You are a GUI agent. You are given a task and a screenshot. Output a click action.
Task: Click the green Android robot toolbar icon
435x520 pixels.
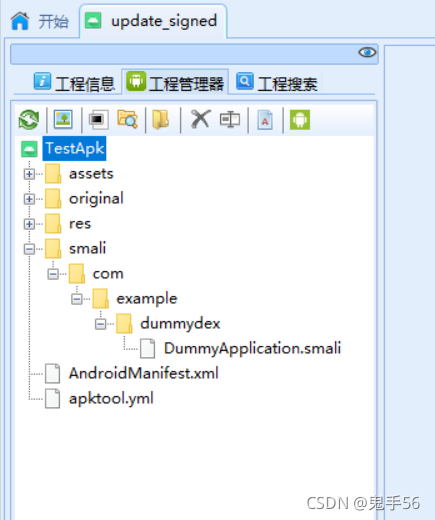click(x=300, y=120)
